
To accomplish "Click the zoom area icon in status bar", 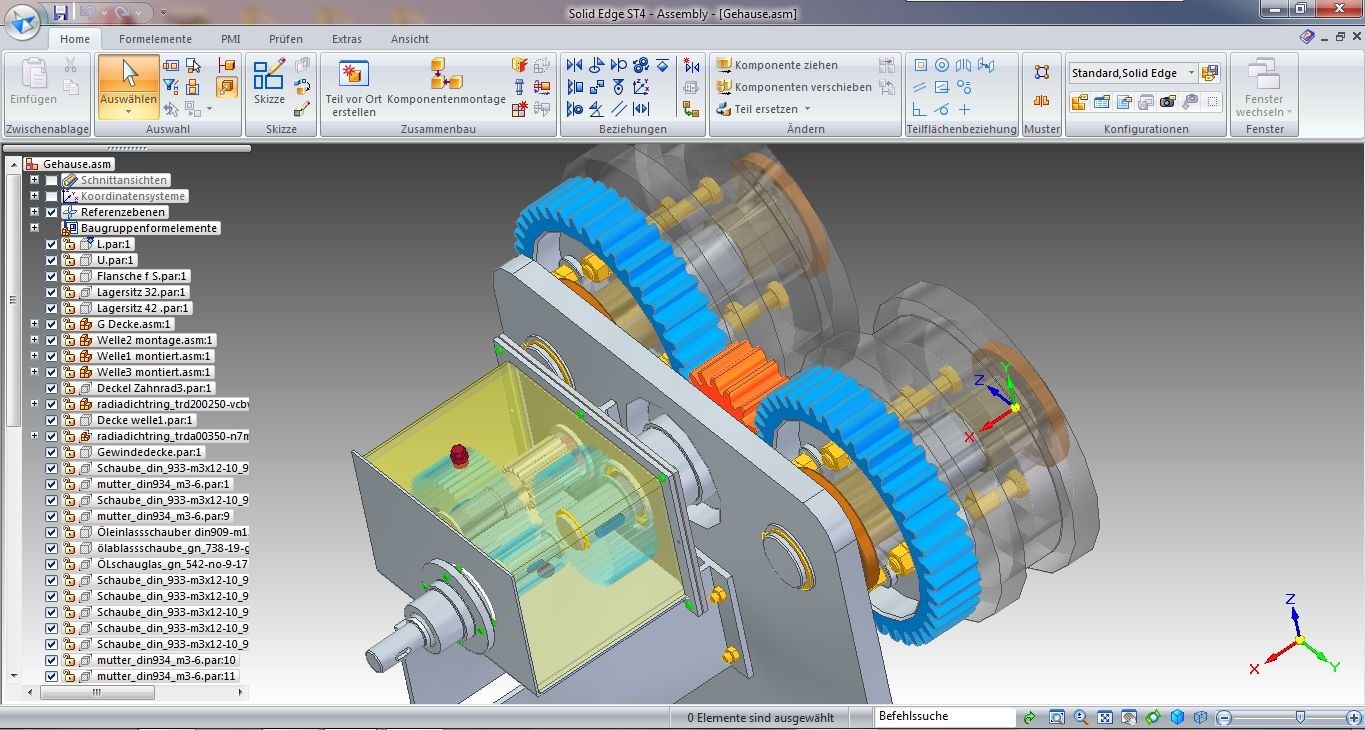I will [x=1057, y=717].
